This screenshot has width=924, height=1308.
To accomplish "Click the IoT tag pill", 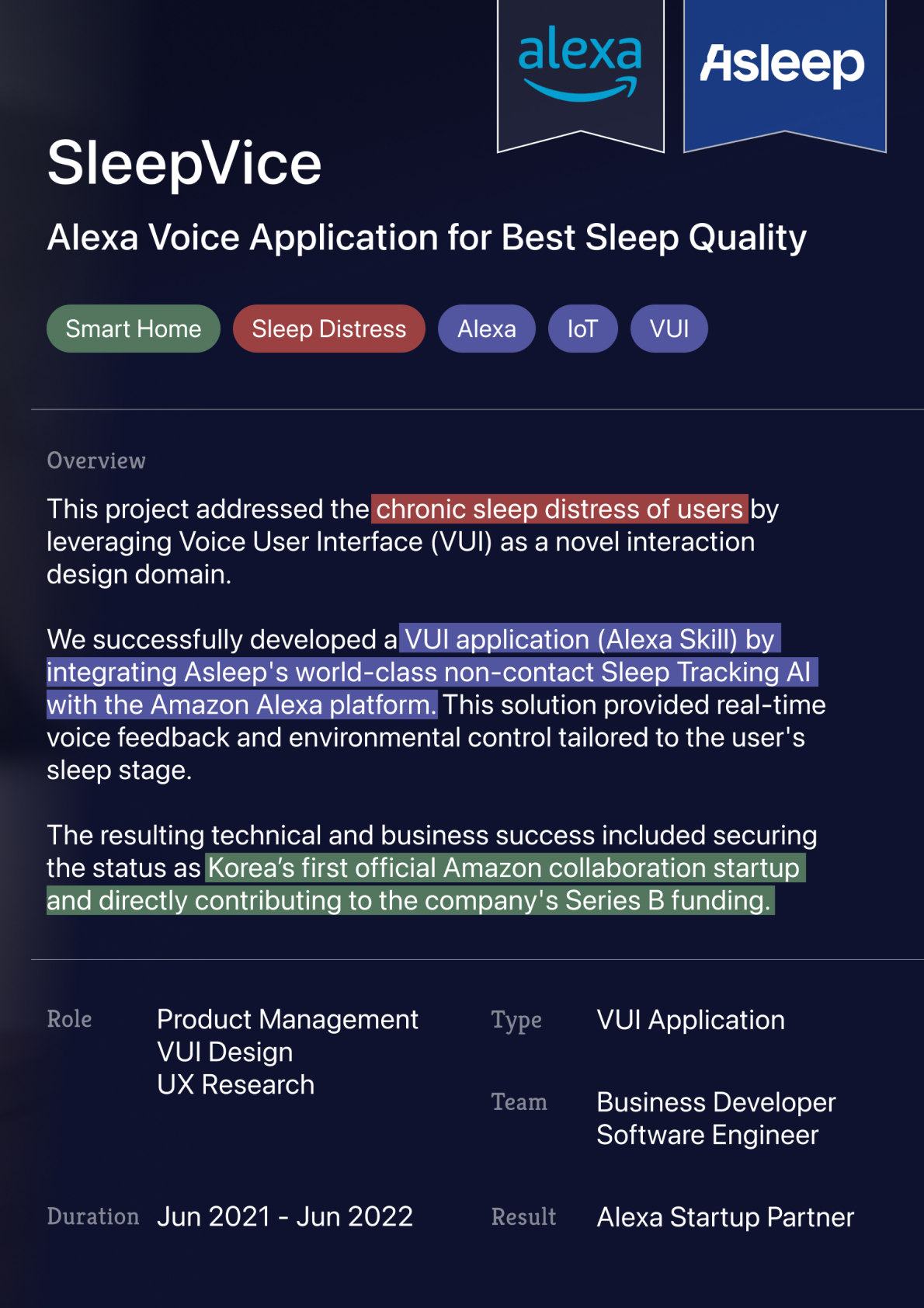I will coord(582,329).
